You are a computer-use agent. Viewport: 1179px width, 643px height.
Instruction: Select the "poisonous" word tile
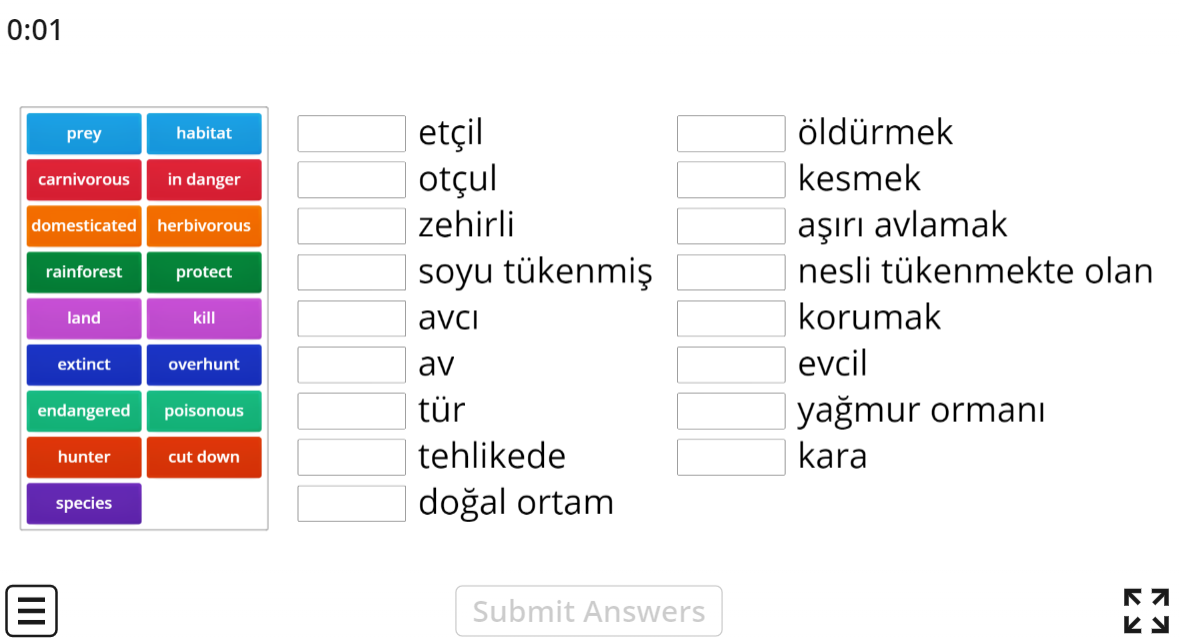point(204,410)
